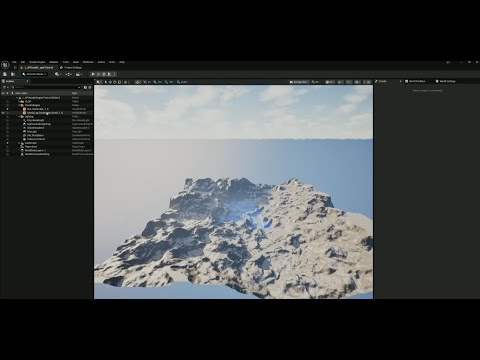Open the Add content cube icon menu

tap(58, 74)
